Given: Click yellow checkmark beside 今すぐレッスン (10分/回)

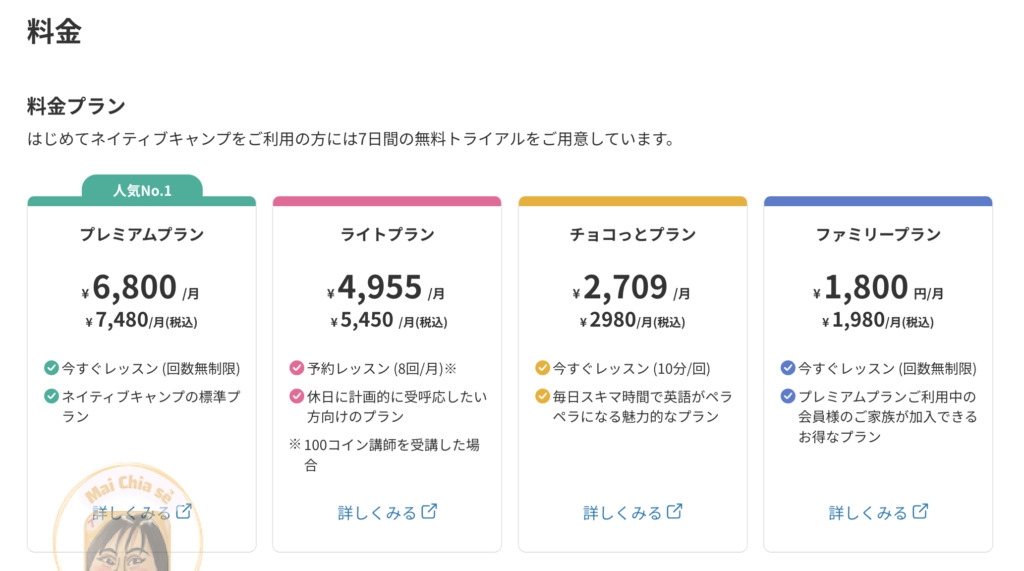Looking at the screenshot, I should 542,368.
